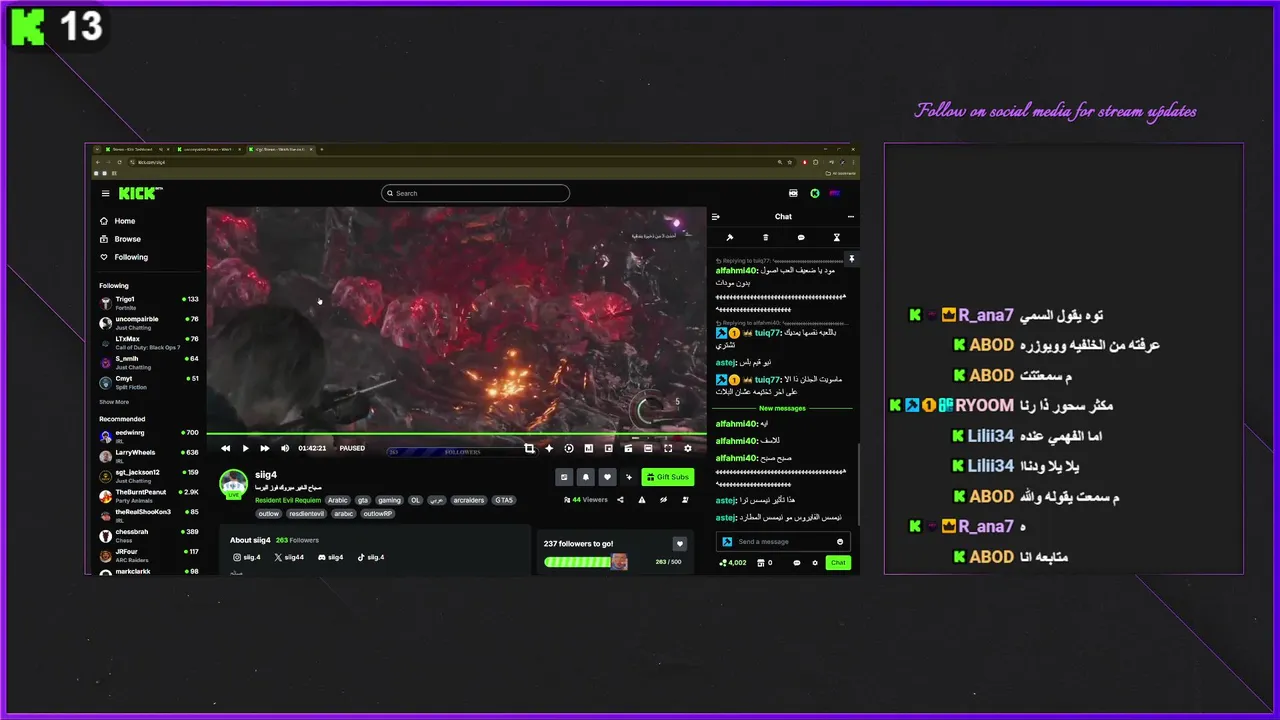Click the heart follow button beside bell

point(607,477)
